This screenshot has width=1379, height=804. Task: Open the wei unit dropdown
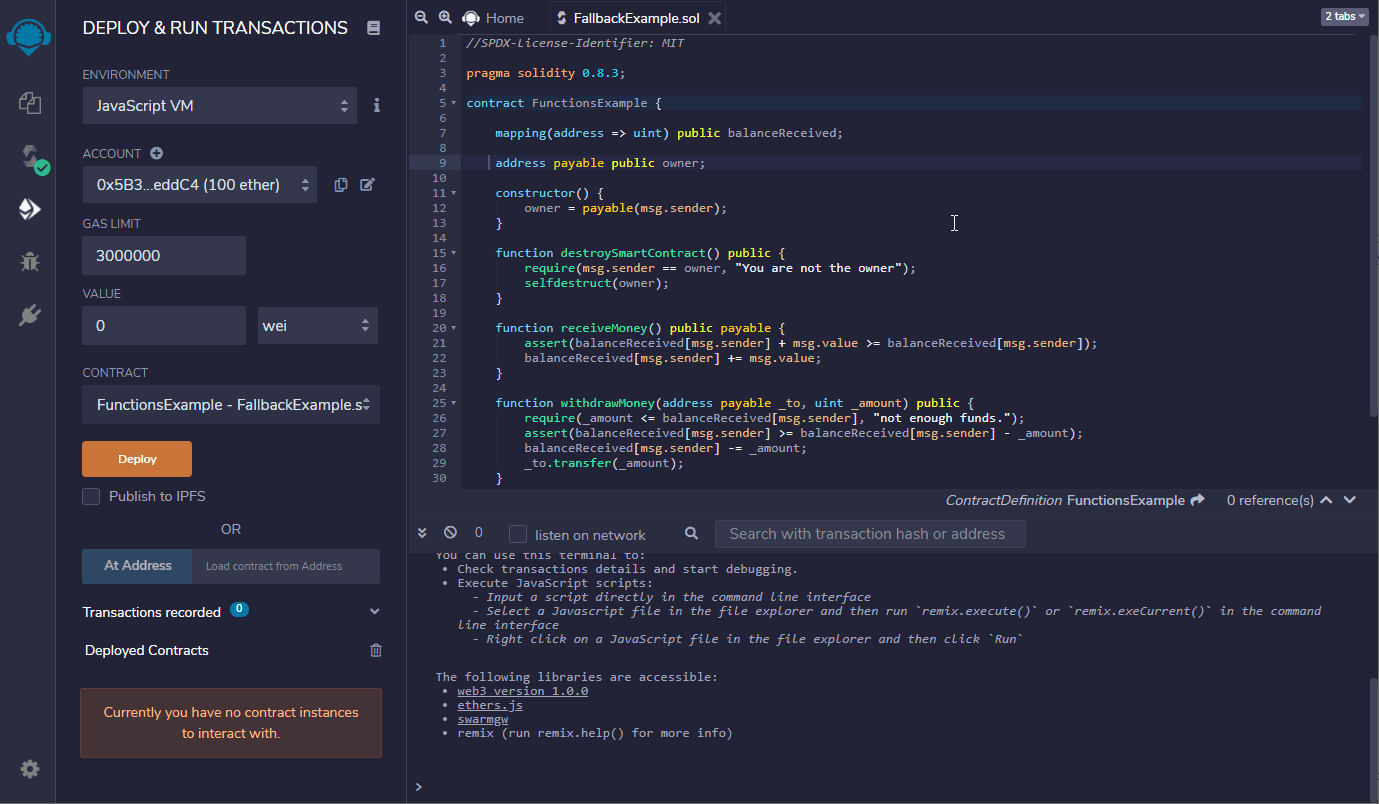pyautogui.click(x=318, y=325)
